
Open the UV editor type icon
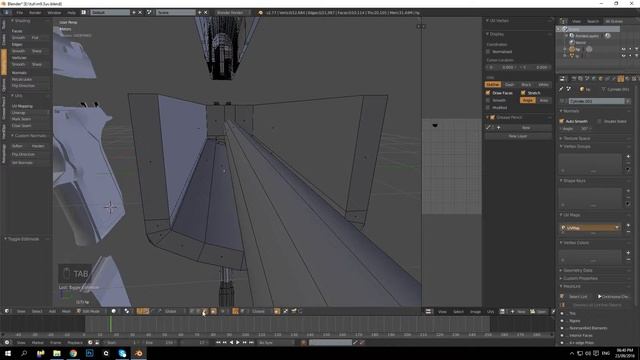428,311
